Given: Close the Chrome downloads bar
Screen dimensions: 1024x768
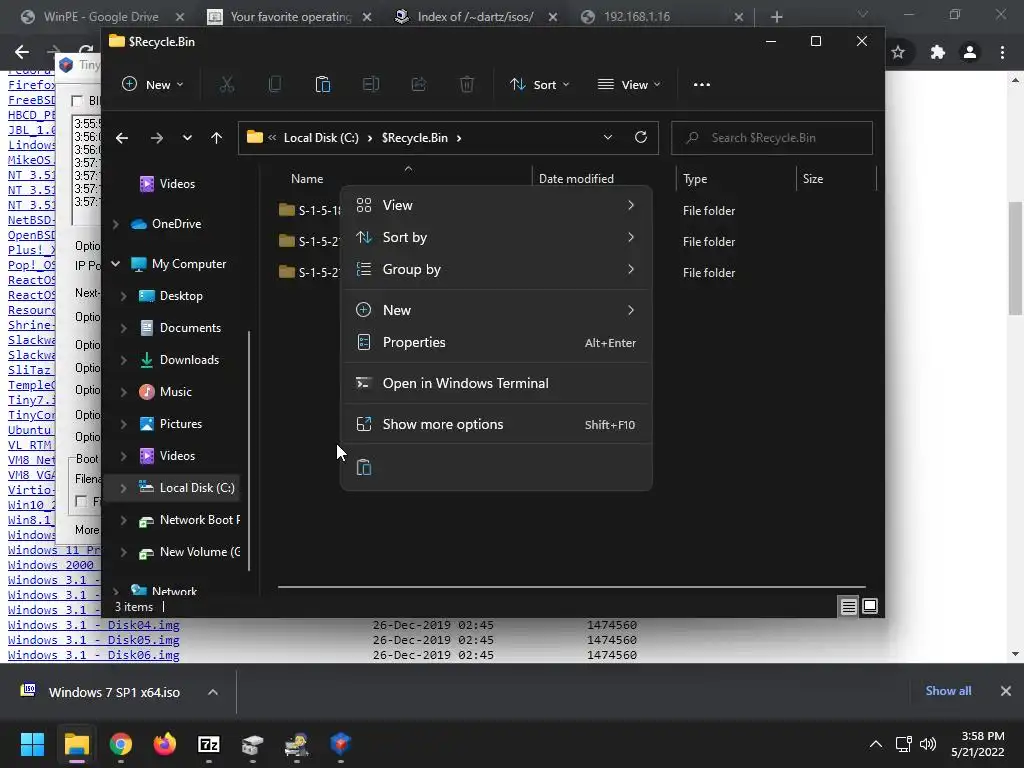Looking at the screenshot, I should point(1006,691).
